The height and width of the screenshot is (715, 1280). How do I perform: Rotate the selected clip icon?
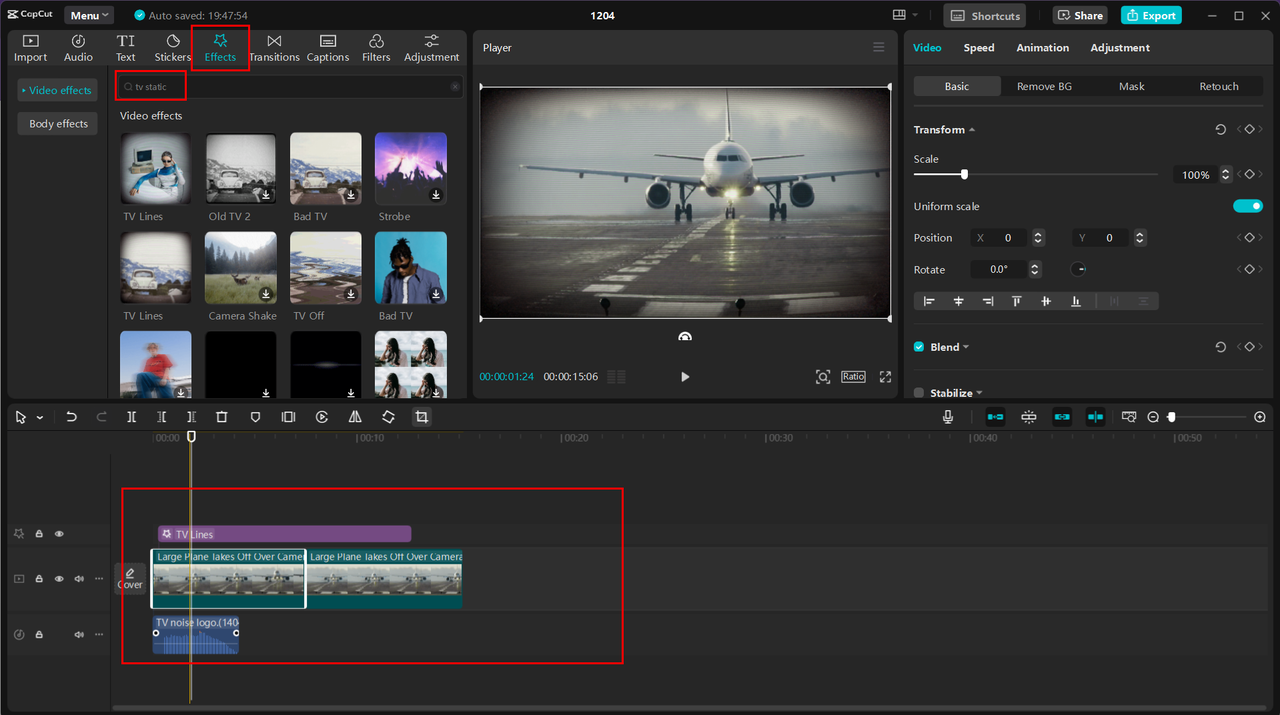pyautogui.click(x=388, y=417)
